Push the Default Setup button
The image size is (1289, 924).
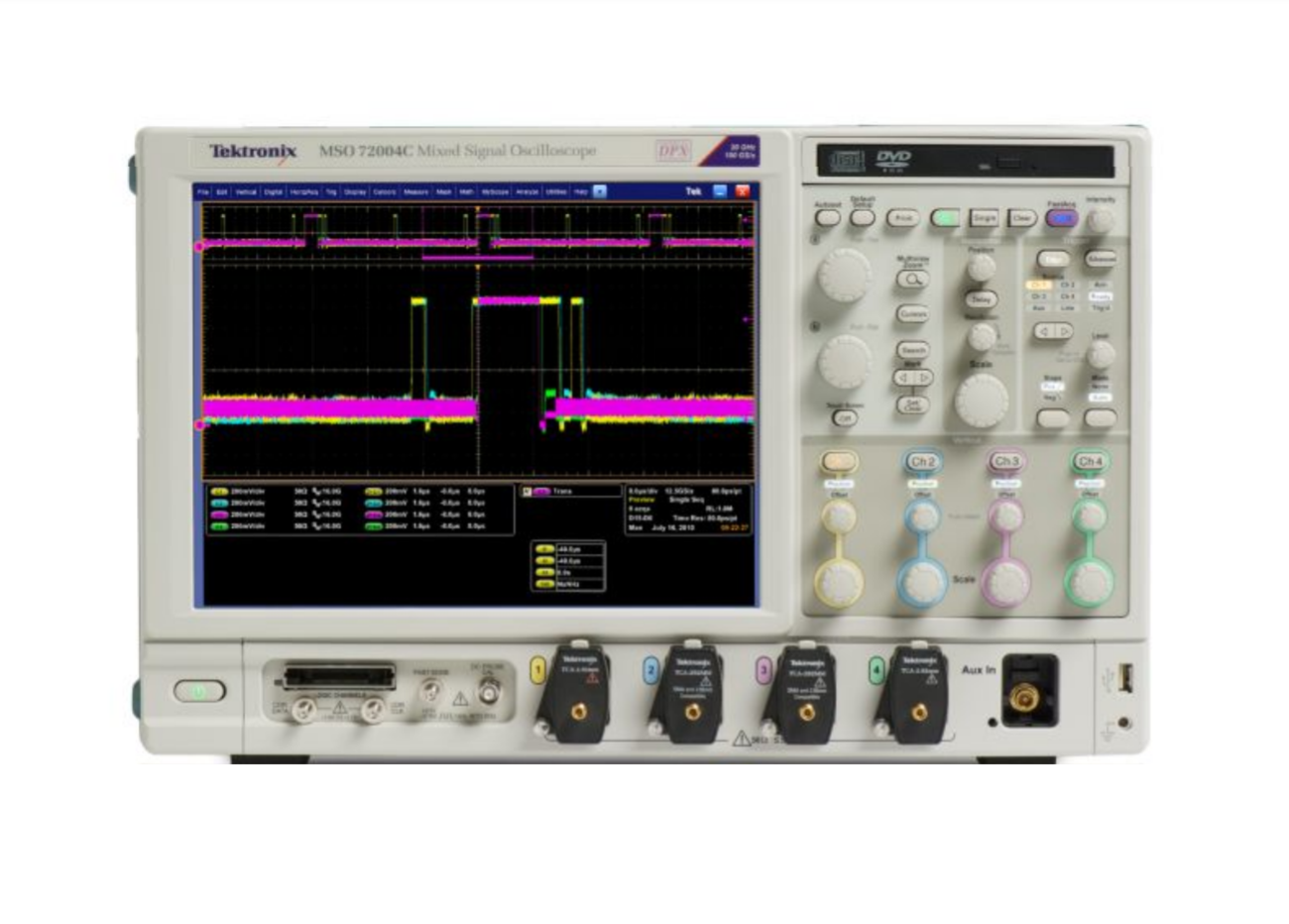(x=863, y=218)
